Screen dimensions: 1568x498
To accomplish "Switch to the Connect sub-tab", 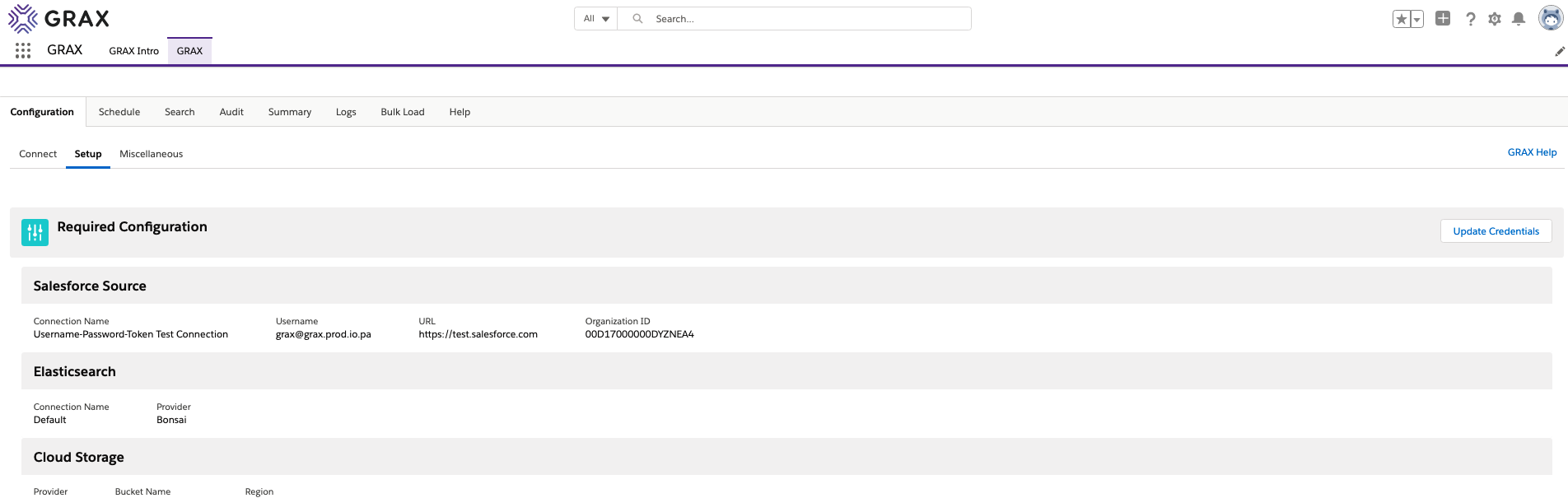I will click(38, 154).
